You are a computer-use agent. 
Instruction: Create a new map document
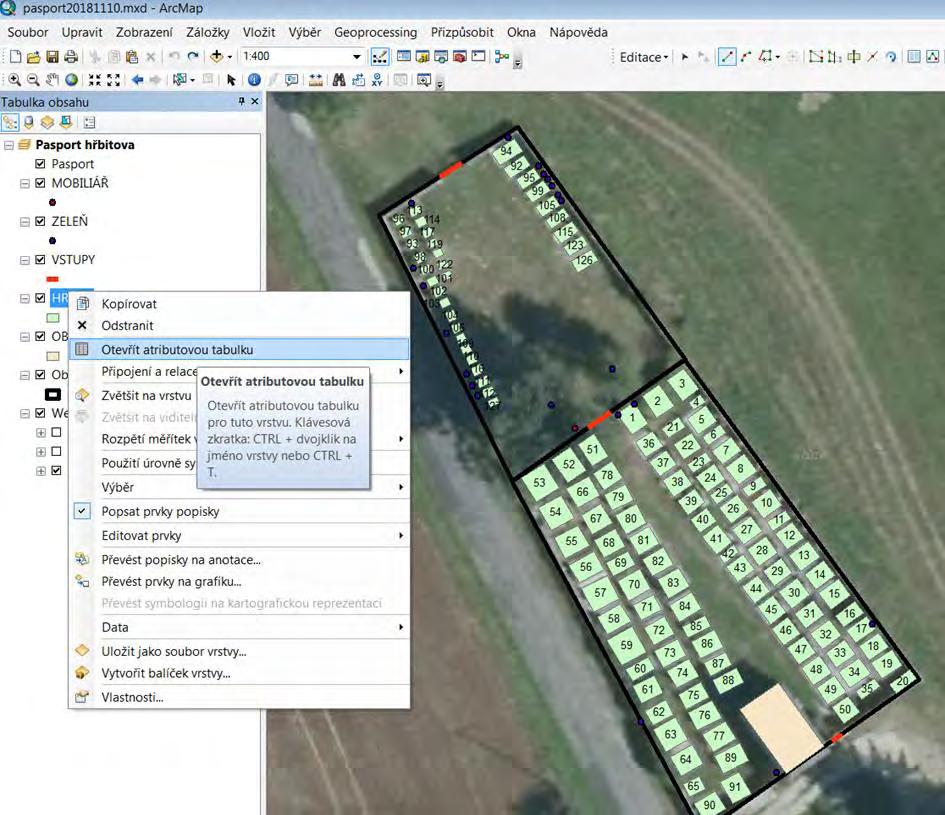(x=15, y=57)
